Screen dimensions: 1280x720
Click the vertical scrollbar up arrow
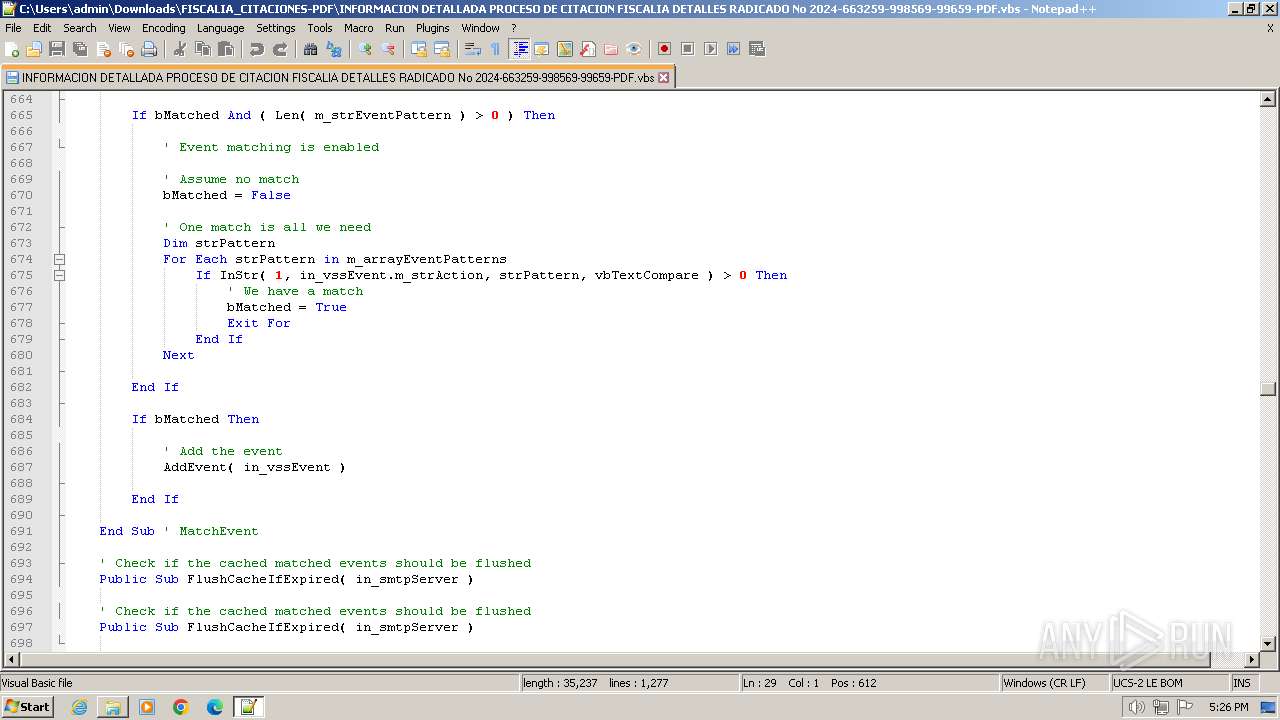pyautogui.click(x=1268, y=99)
